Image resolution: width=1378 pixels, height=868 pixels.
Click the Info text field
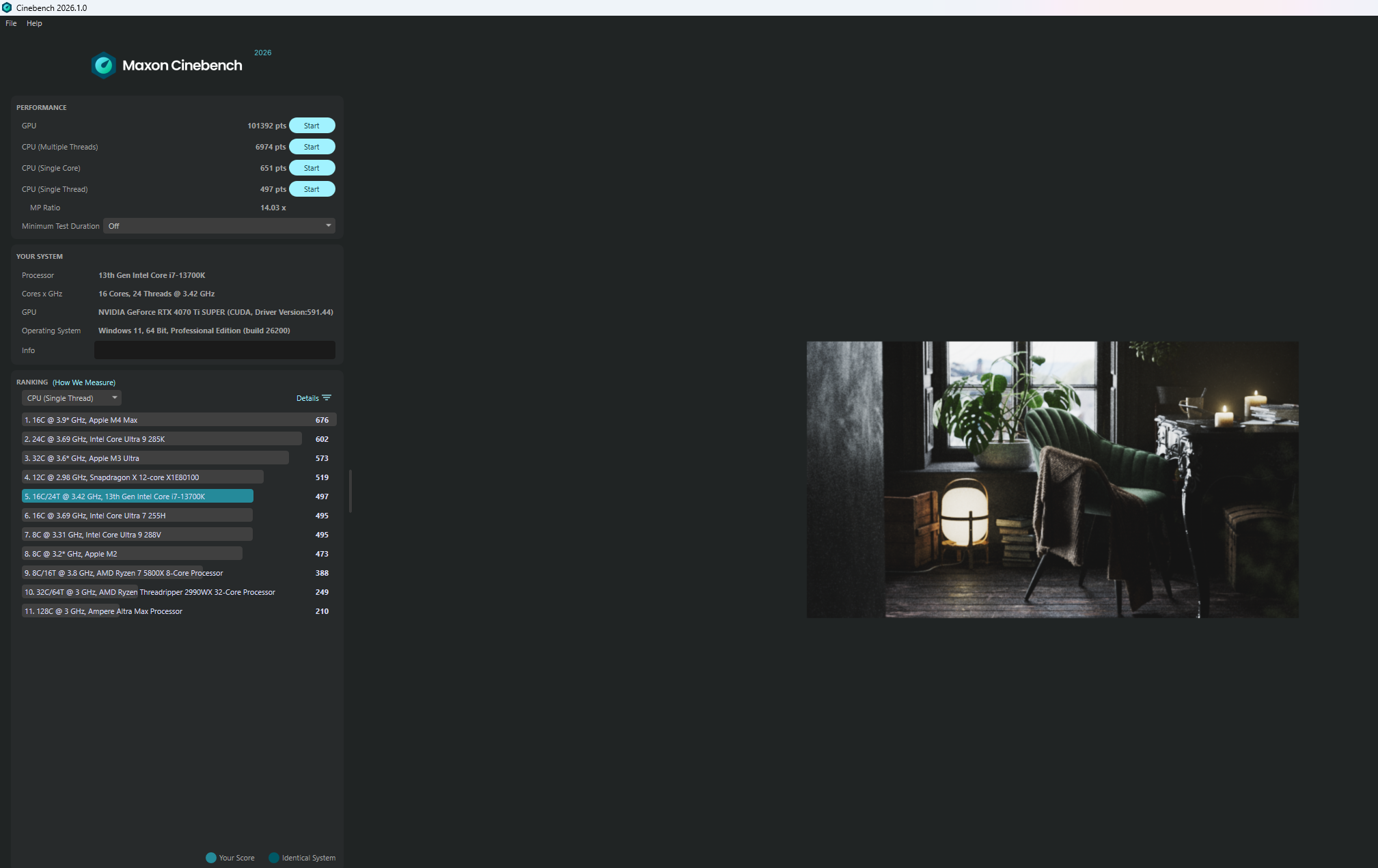point(215,350)
